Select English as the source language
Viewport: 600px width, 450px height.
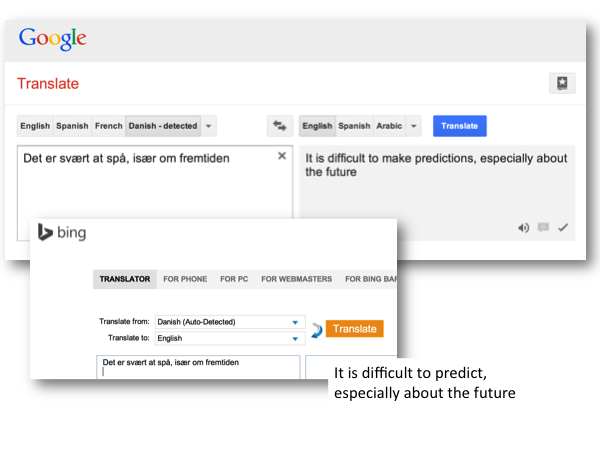point(35,126)
